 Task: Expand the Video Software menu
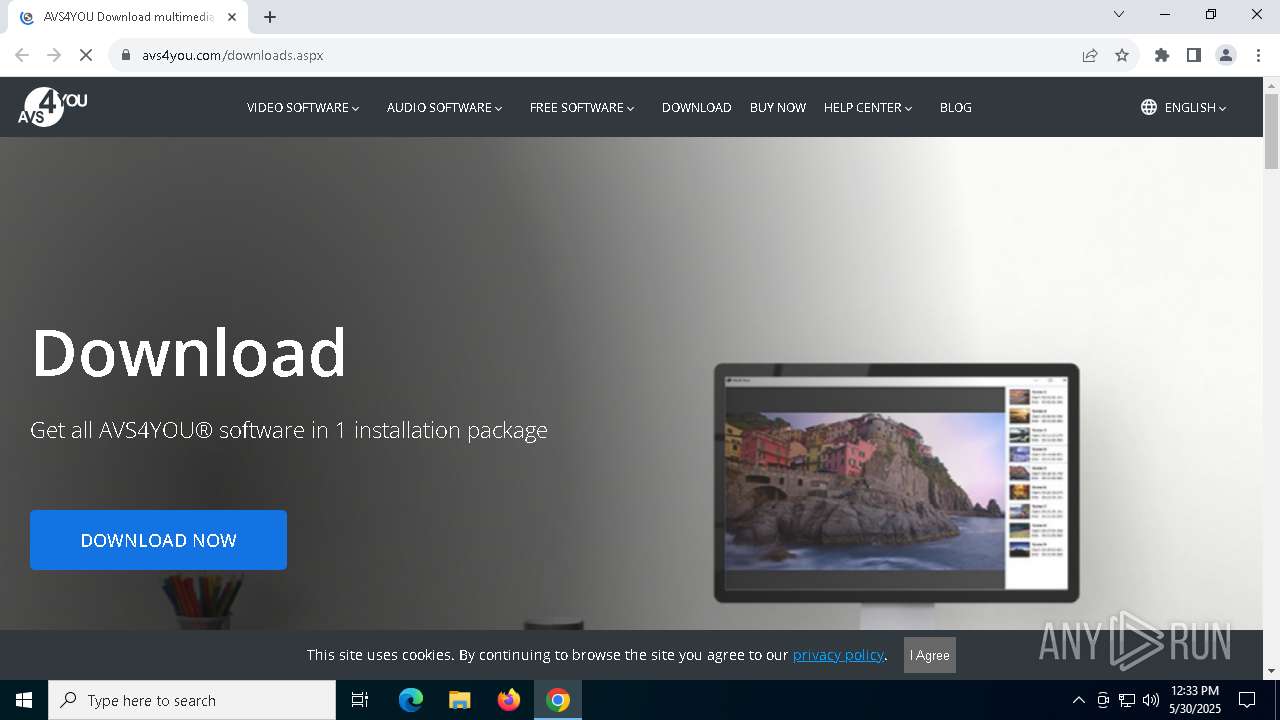(303, 107)
